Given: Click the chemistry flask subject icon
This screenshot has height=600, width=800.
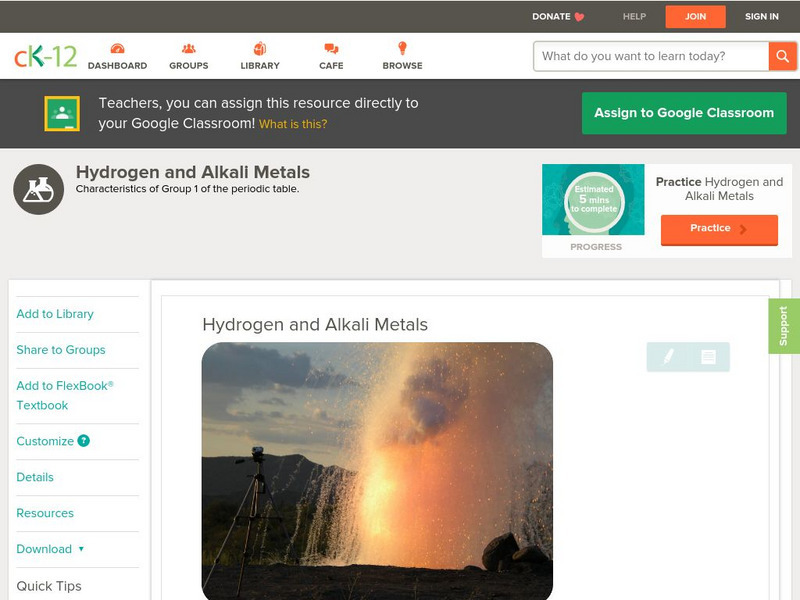Looking at the screenshot, I should tap(39, 189).
